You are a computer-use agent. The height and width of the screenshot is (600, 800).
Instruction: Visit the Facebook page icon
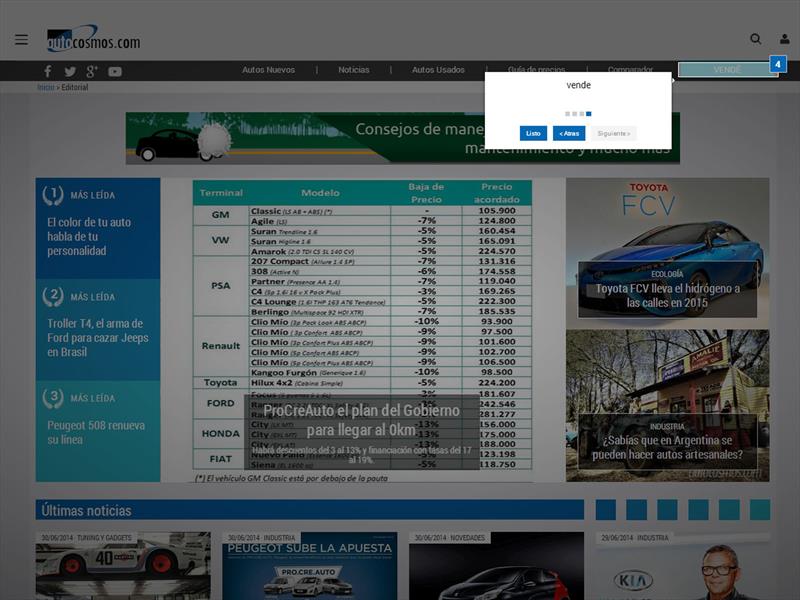[47, 71]
